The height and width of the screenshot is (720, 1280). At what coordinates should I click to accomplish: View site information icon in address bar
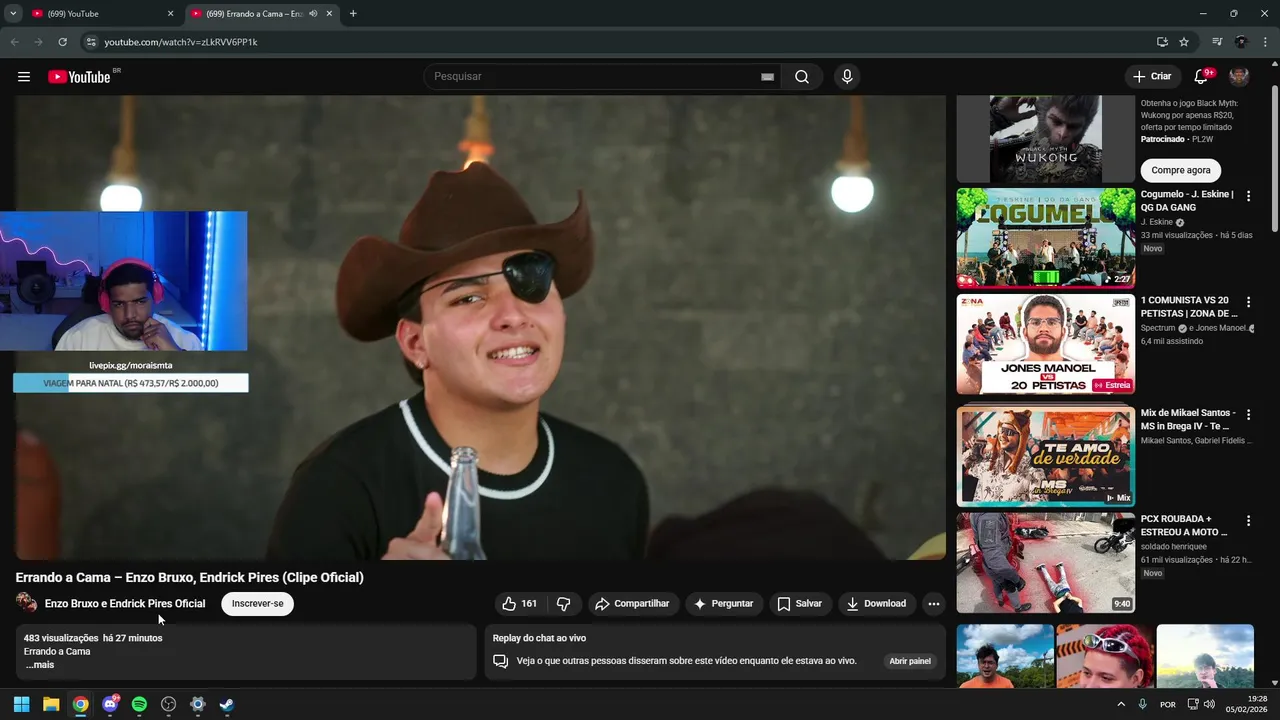[90, 42]
